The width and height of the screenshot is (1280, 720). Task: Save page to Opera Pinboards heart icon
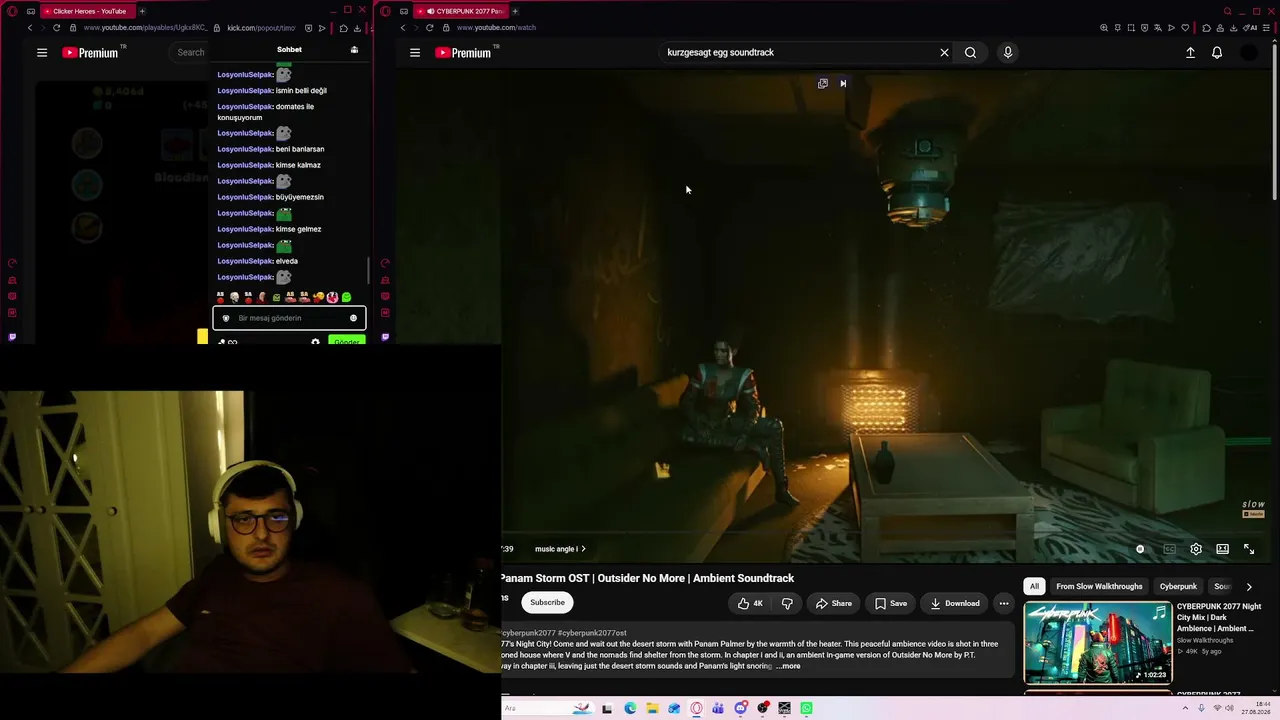[x=1185, y=28]
